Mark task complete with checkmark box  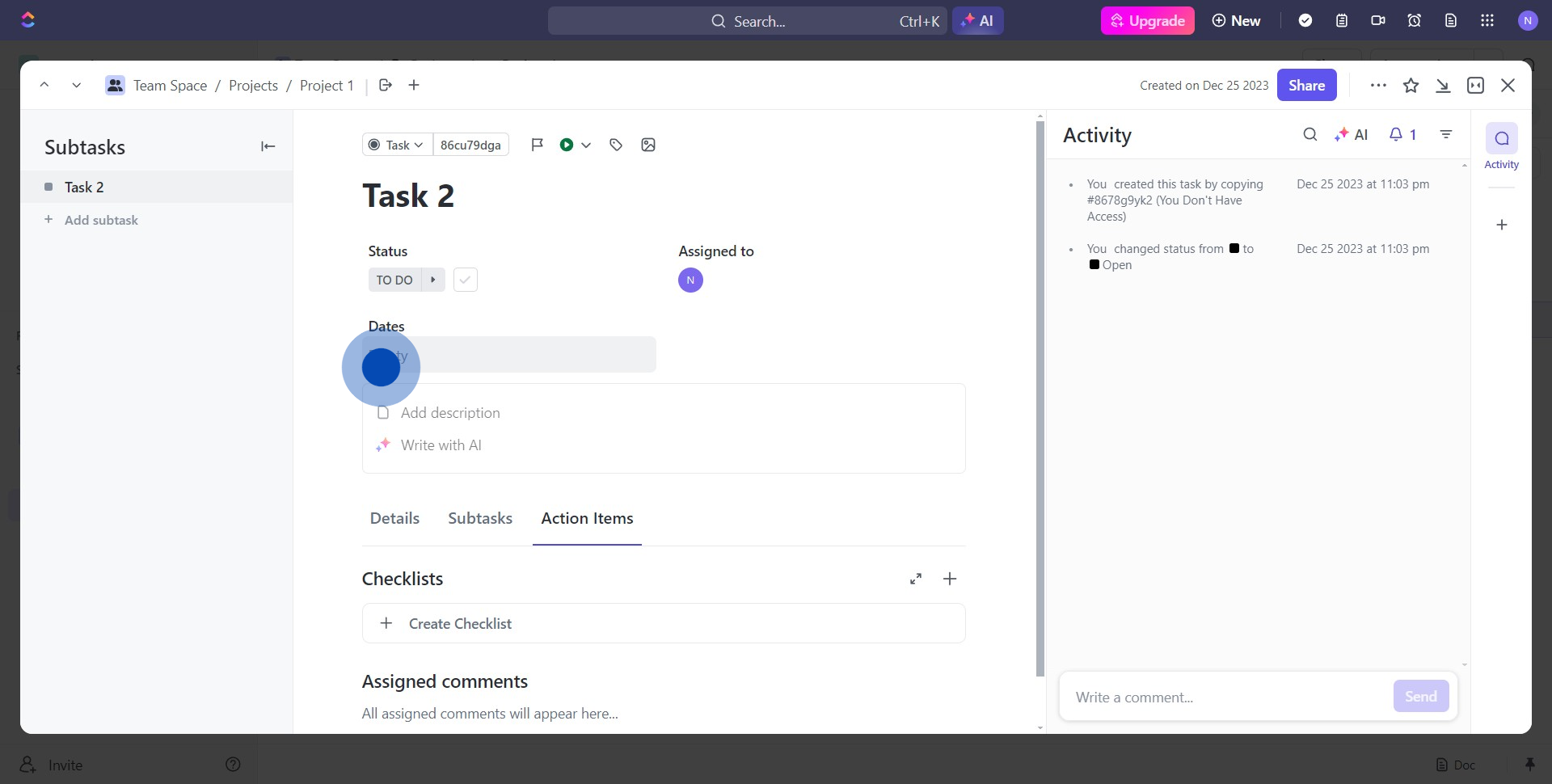[466, 280]
